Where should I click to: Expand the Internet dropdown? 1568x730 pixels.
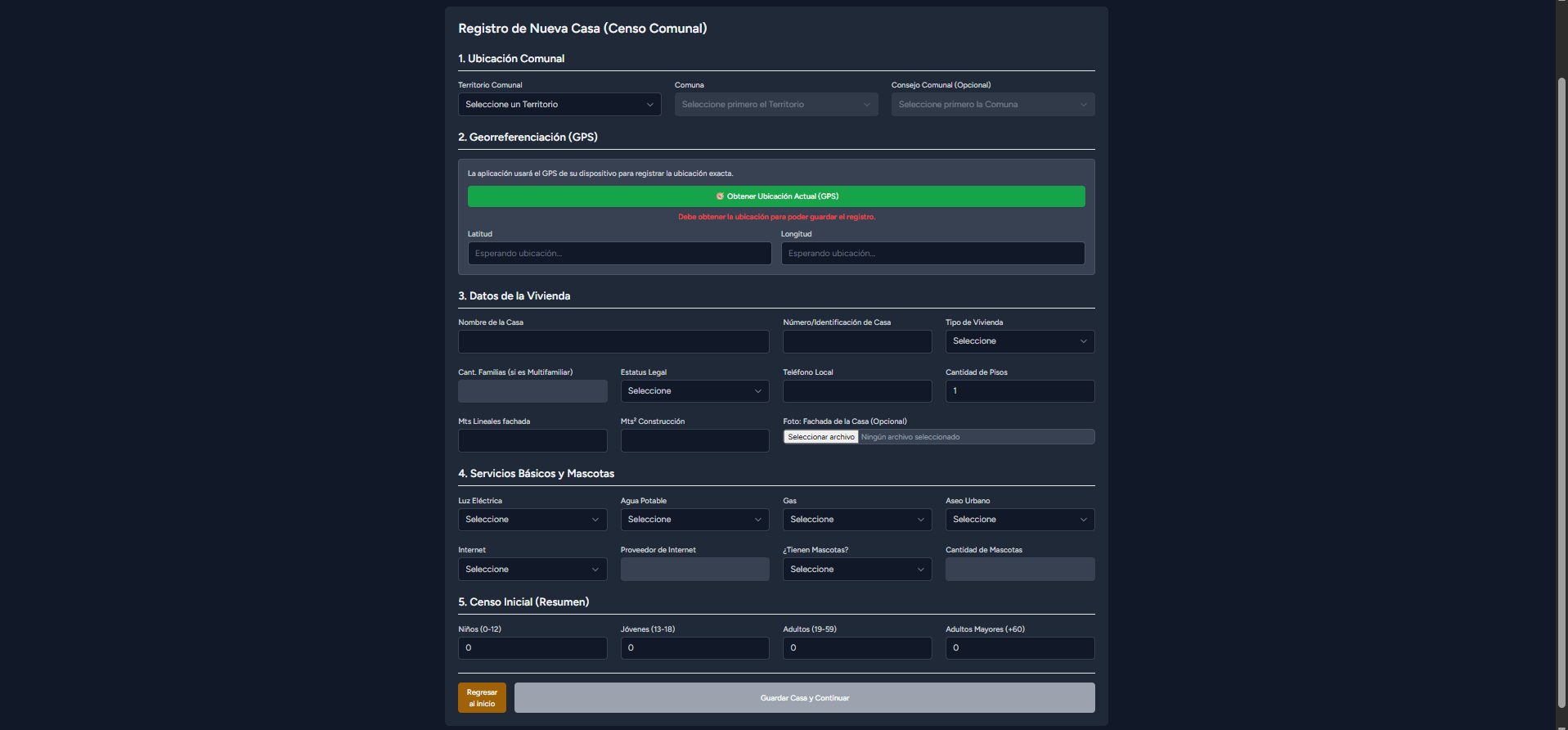point(532,570)
